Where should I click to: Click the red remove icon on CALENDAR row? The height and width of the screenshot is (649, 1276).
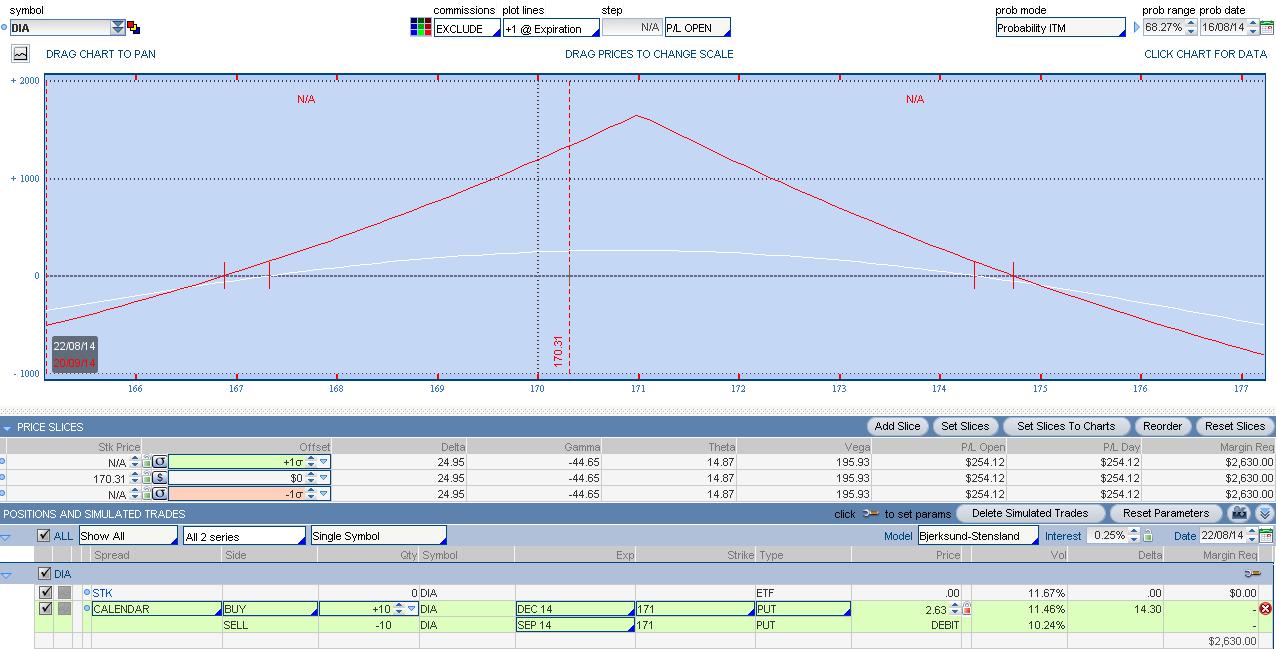pos(1265,609)
